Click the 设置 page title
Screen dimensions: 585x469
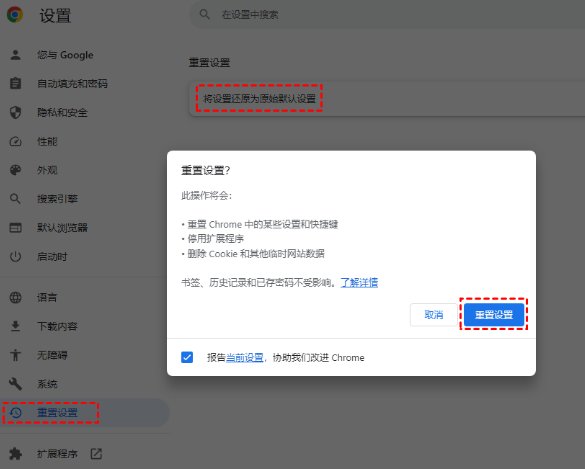point(55,16)
